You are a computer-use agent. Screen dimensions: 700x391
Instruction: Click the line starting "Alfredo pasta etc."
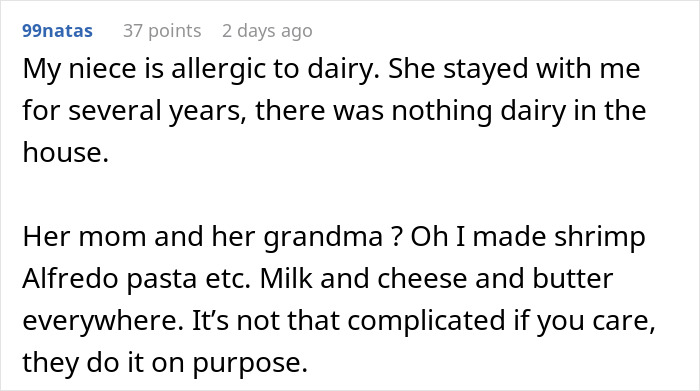(x=317, y=279)
